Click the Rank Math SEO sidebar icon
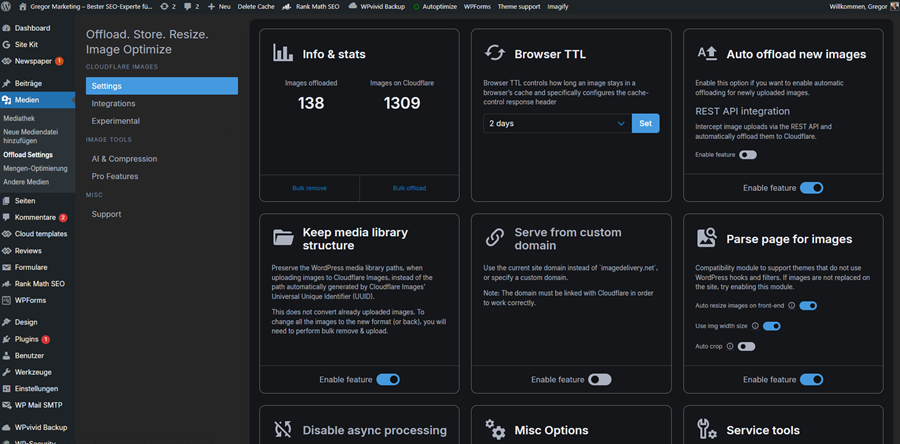Viewport: 900px width, 444px height. coord(6,284)
